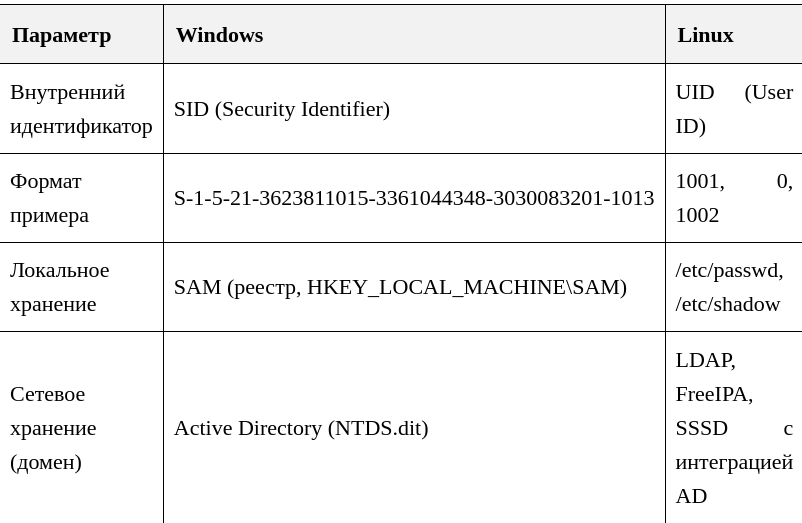Click the /etc/passwd text

point(729,270)
